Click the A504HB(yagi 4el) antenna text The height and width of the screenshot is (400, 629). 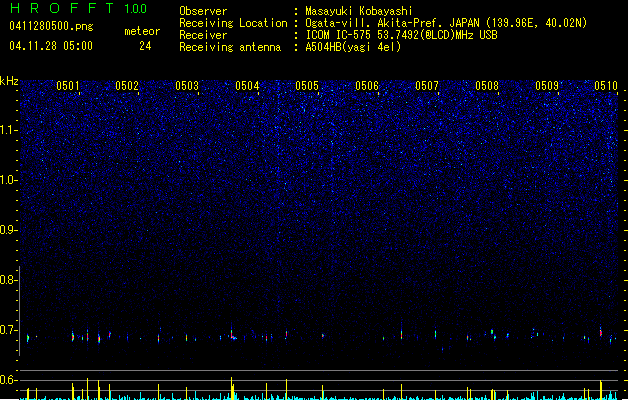[x=353, y=47]
